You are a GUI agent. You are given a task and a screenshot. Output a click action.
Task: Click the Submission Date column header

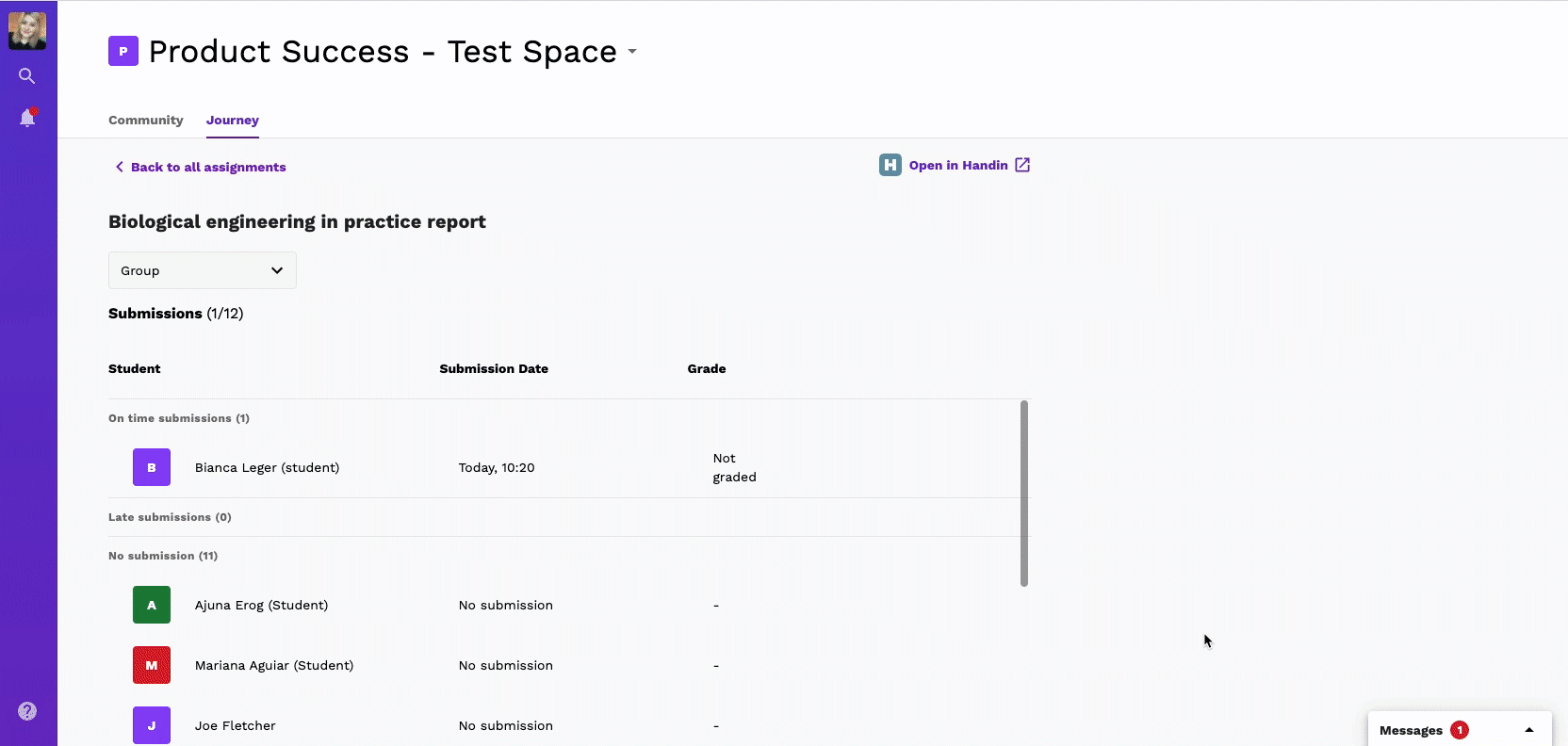[x=494, y=368]
